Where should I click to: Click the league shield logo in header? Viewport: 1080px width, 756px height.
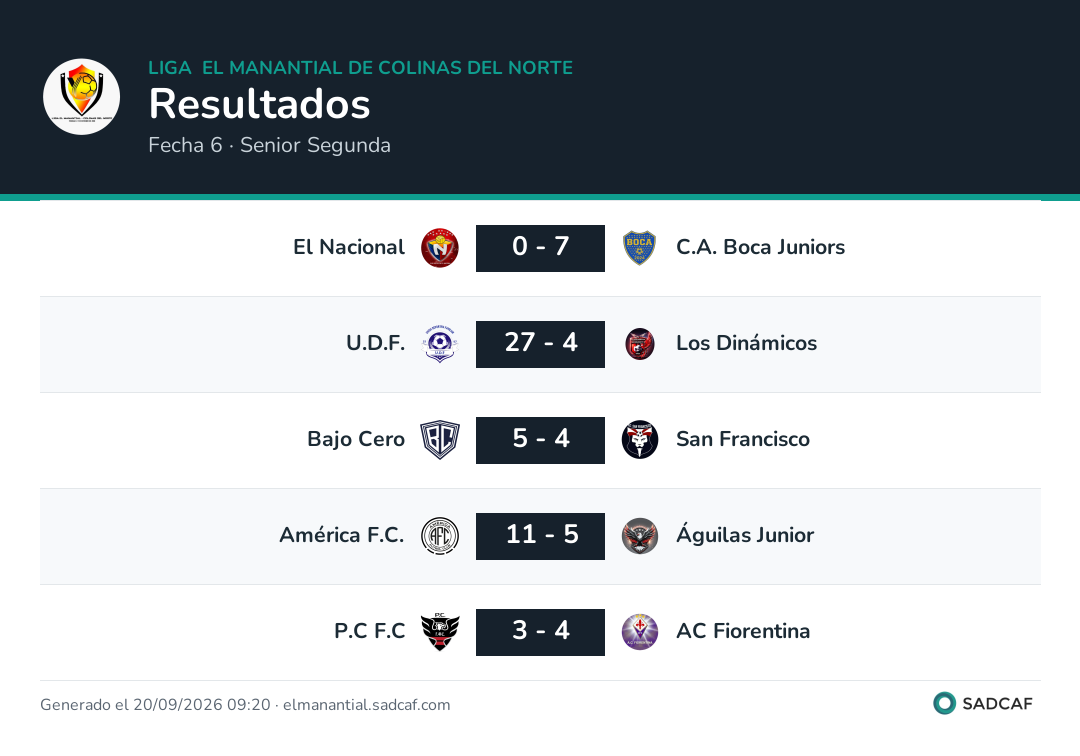pos(81,96)
